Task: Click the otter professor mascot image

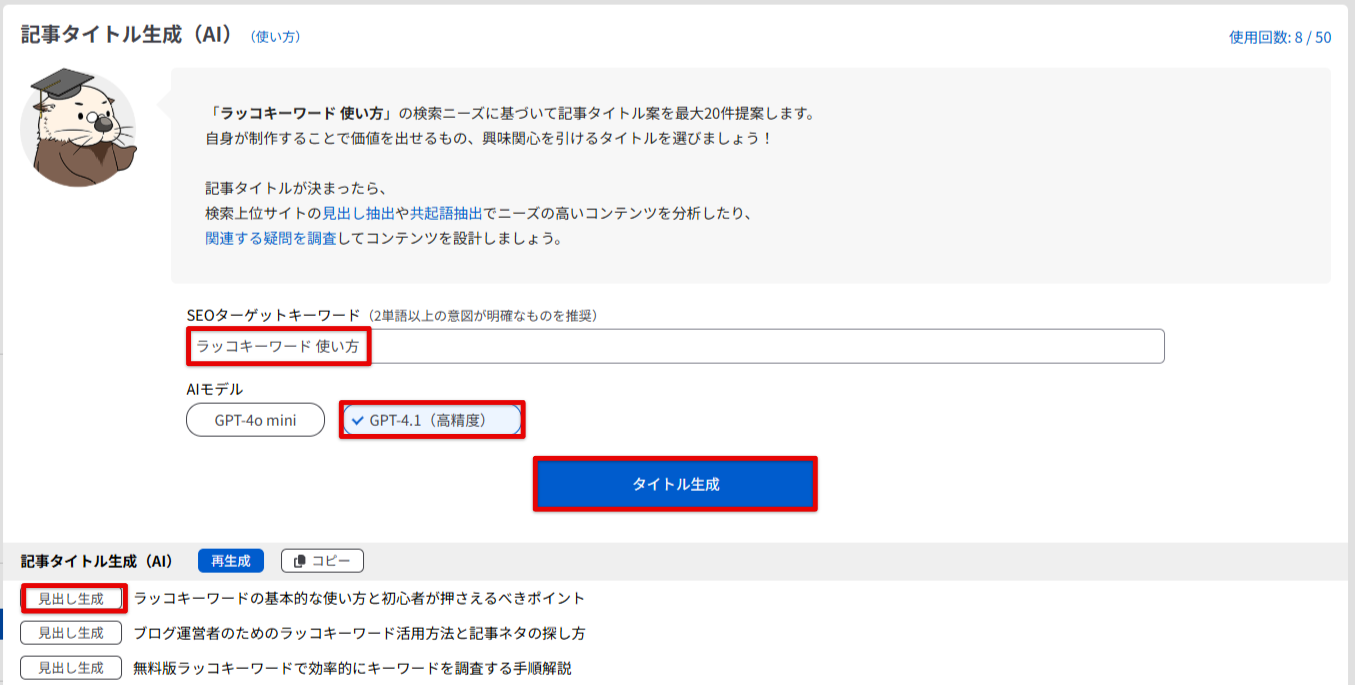Action: click(x=79, y=128)
